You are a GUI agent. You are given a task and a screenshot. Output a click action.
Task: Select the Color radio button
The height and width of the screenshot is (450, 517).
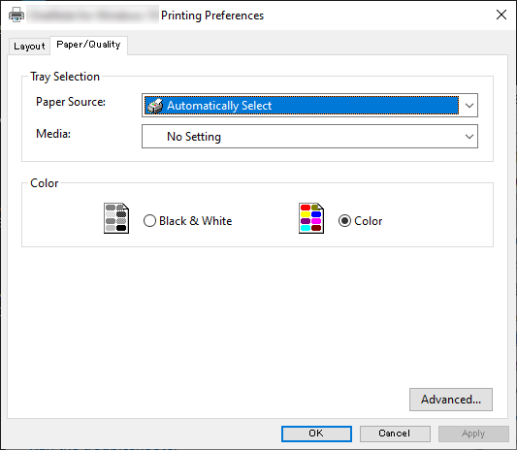tap(345, 221)
